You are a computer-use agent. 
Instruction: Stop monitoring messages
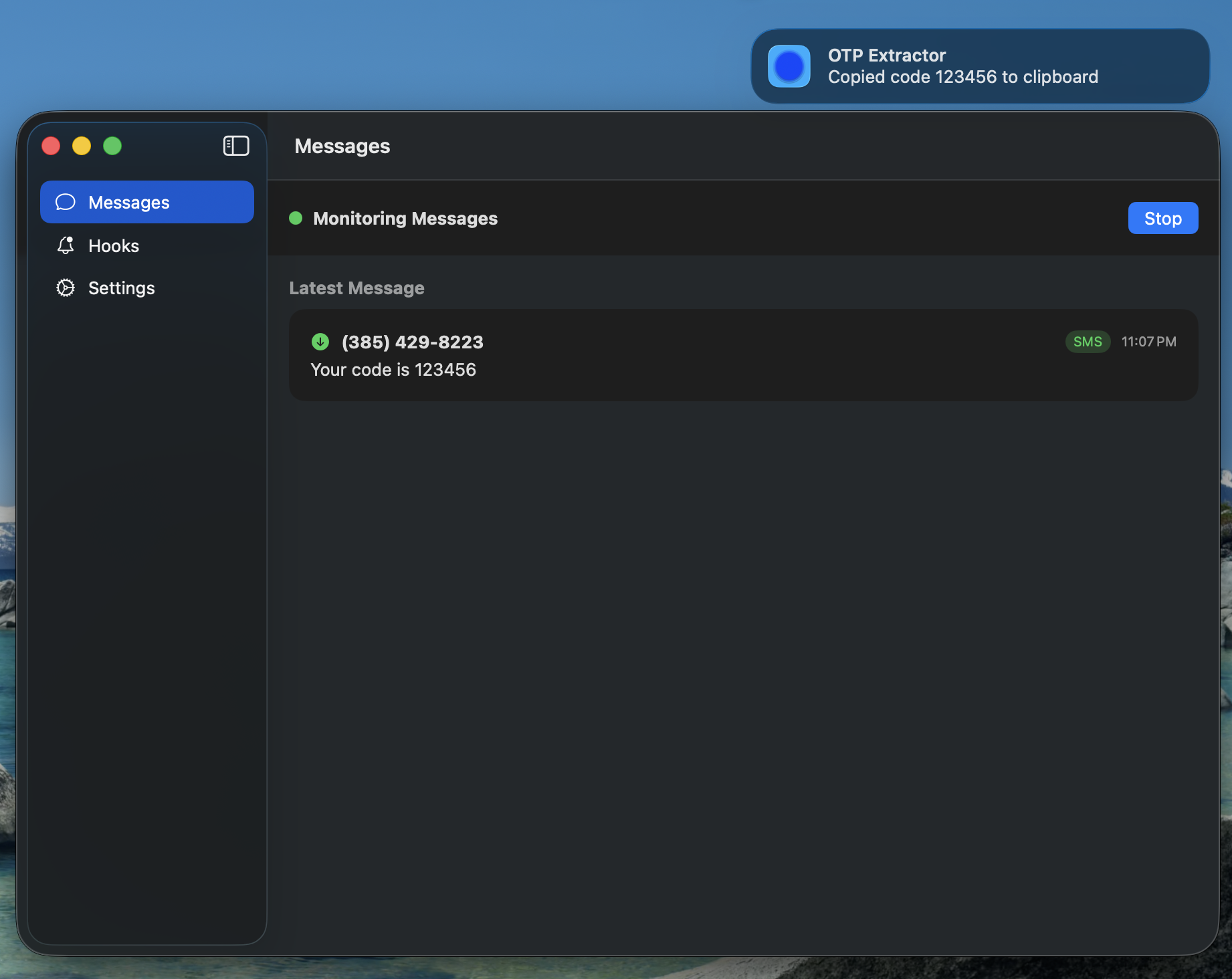1162,218
